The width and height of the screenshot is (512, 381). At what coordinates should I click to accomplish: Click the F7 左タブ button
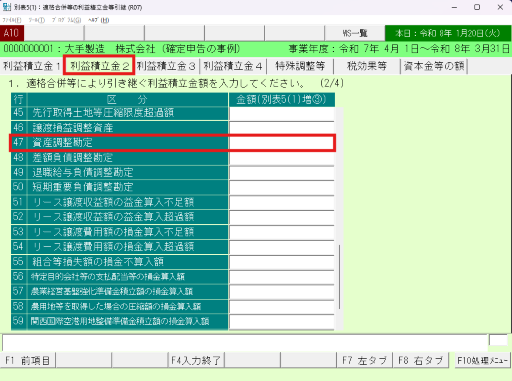point(364,360)
